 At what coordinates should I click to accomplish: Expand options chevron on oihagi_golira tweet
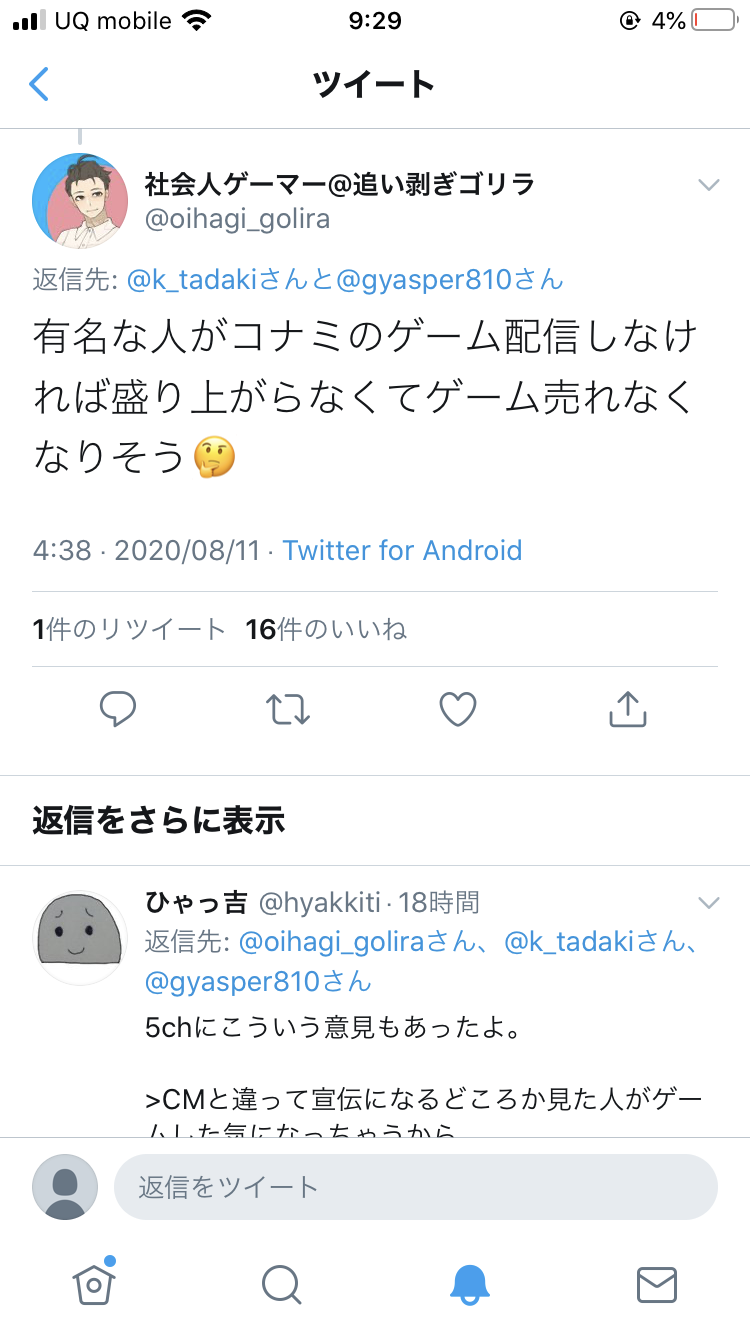(x=709, y=185)
